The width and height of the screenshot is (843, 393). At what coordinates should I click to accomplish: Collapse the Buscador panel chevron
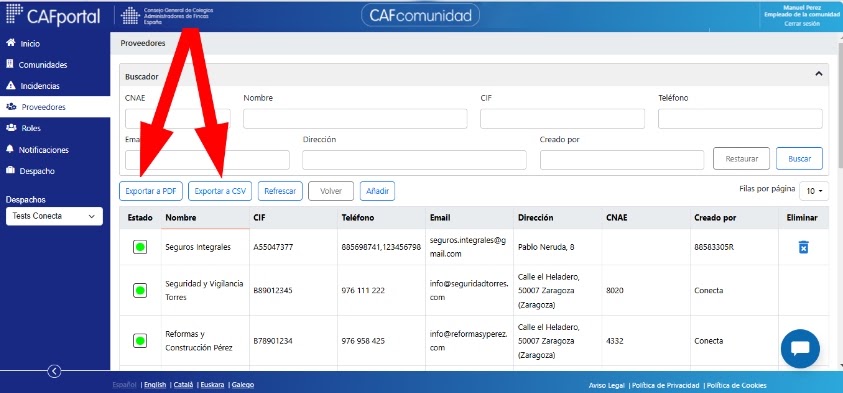[x=819, y=74]
